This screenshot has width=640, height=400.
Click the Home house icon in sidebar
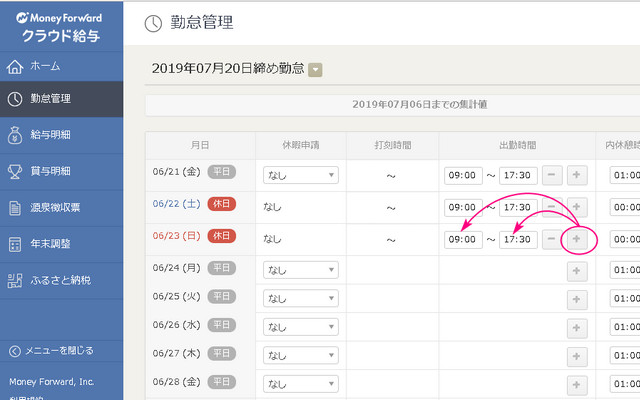(14, 66)
